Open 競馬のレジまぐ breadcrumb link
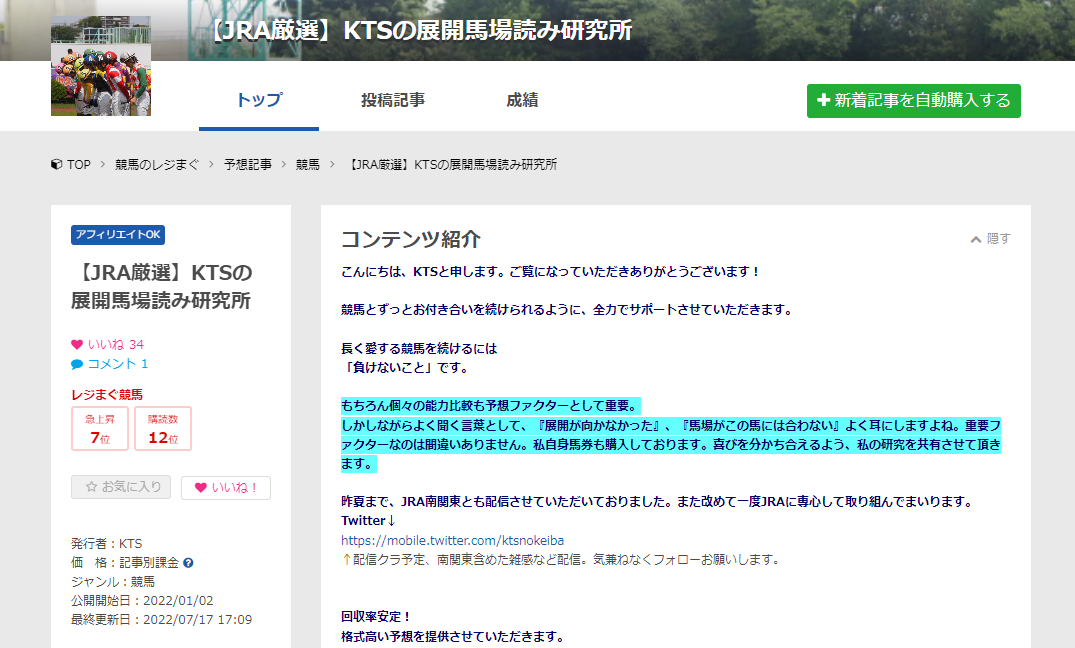This screenshot has width=1075, height=648. tap(157, 165)
